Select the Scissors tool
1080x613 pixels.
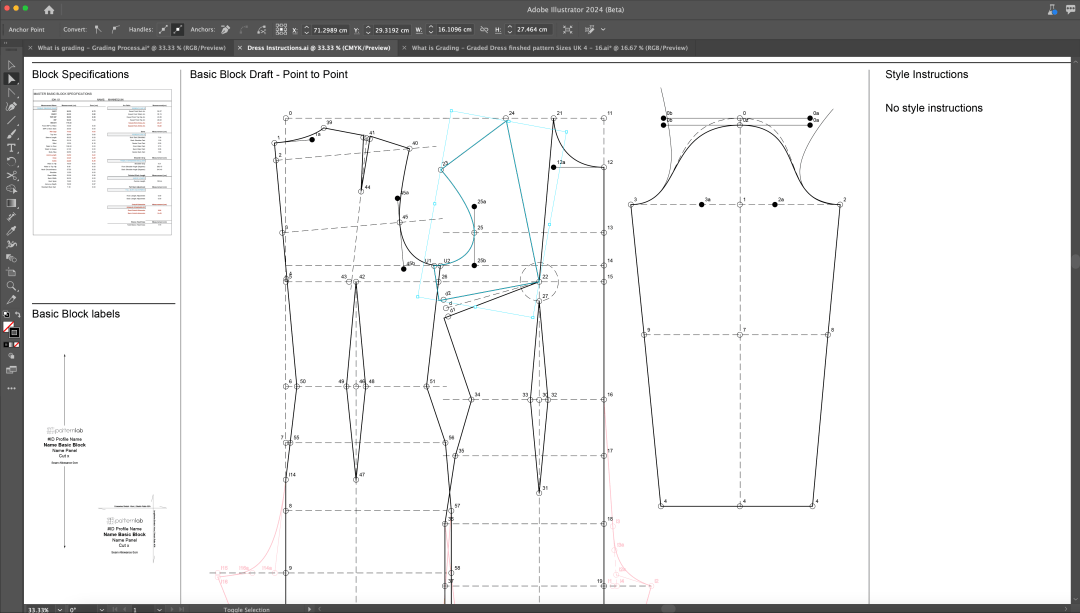click(11, 175)
